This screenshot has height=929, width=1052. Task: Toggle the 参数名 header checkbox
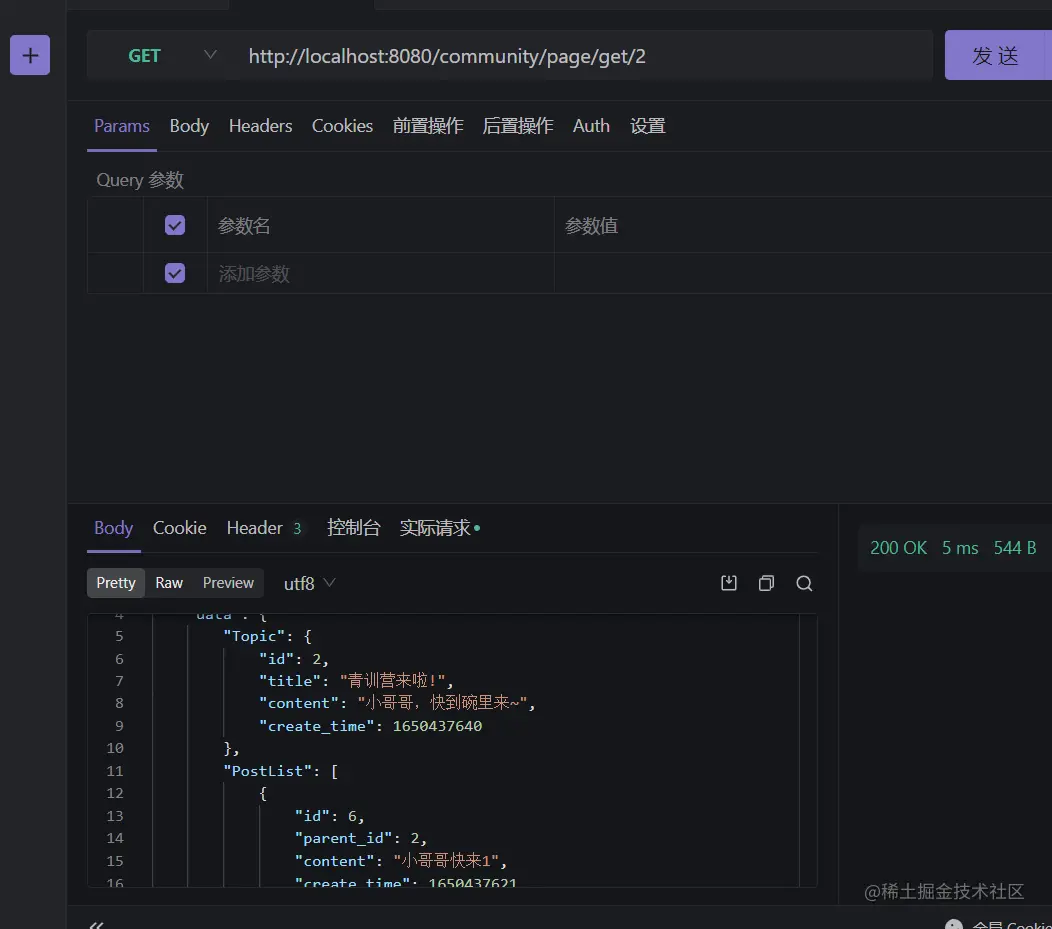tap(175, 225)
